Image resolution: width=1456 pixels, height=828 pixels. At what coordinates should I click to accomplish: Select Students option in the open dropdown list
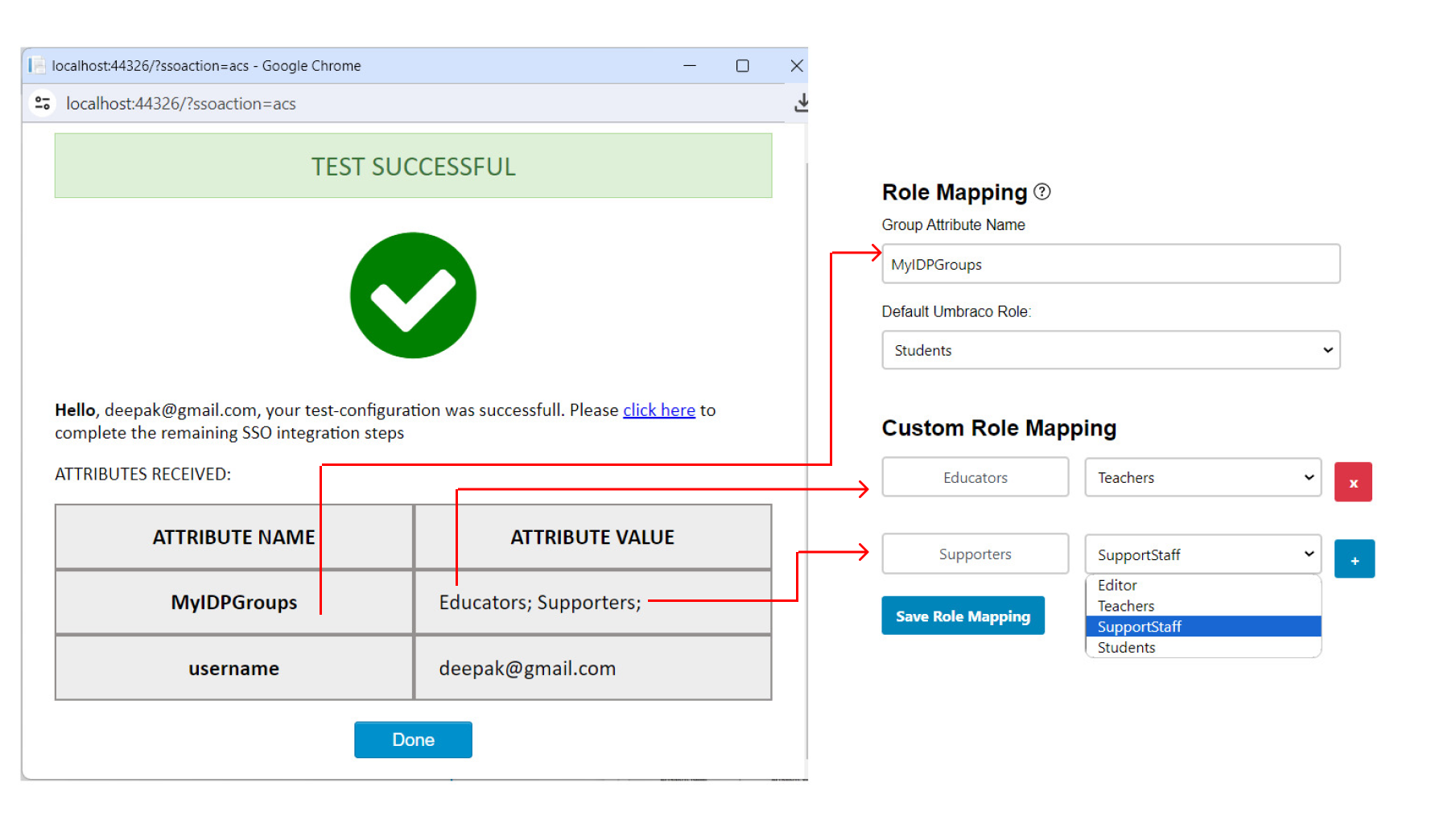[1202, 648]
